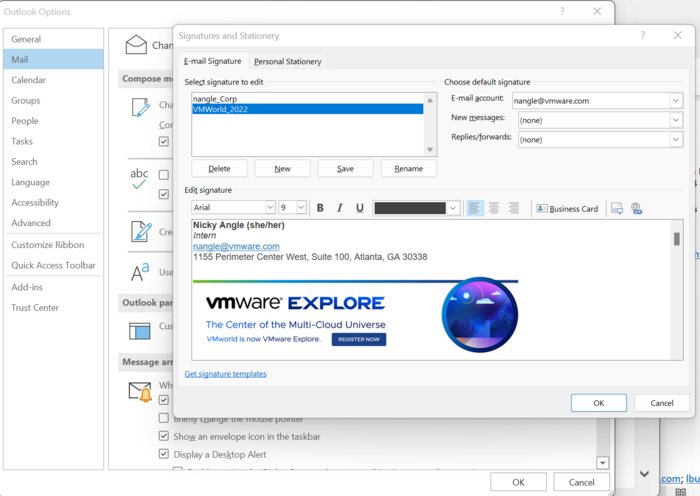Screen dimensions: 700x496
Task: Expand the New messages signature dropdown
Action: pos(676,119)
